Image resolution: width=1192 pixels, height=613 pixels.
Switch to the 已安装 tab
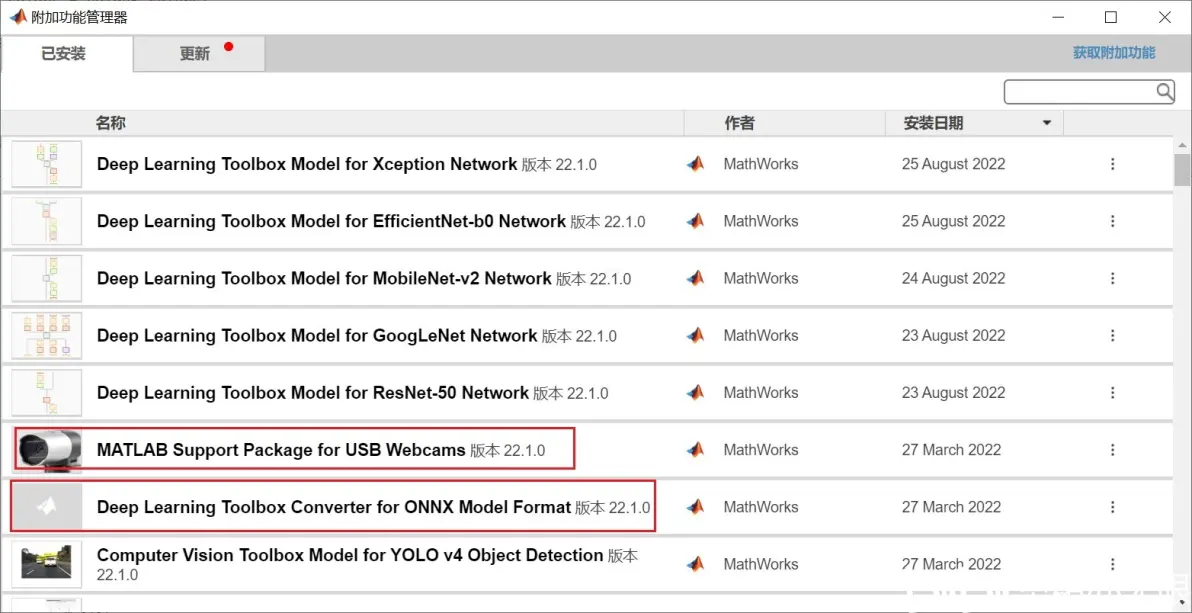[x=67, y=54]
